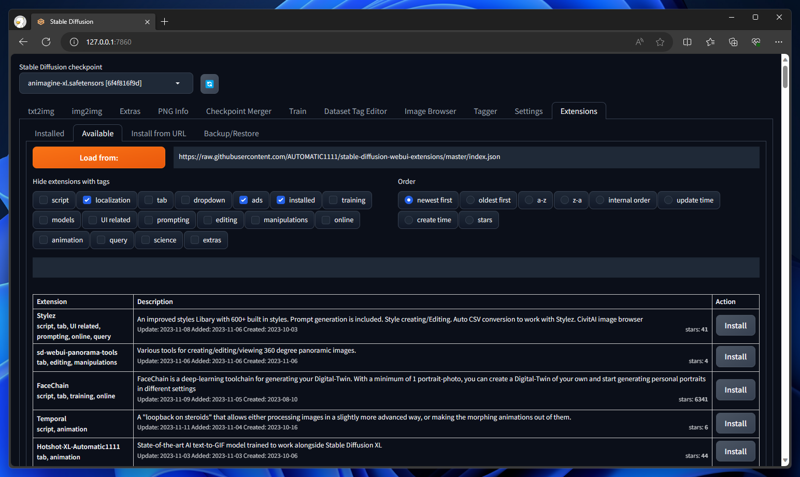Open the collections icon
800x477 pixels.
pyautogui.click(x=733, y=42)
